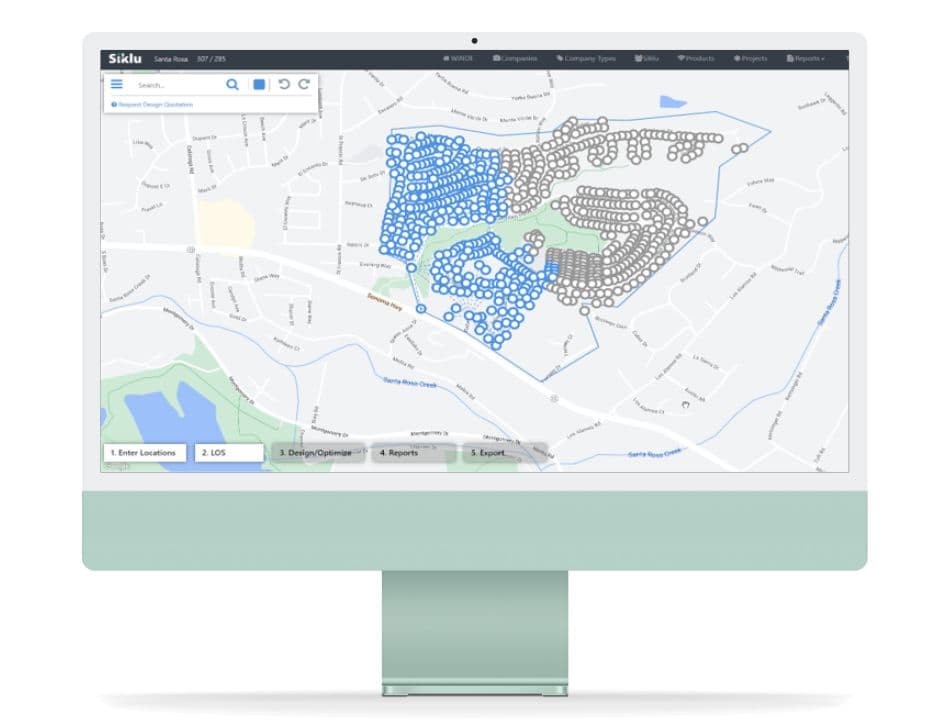Click the blue square selection tool

(259, 85)
